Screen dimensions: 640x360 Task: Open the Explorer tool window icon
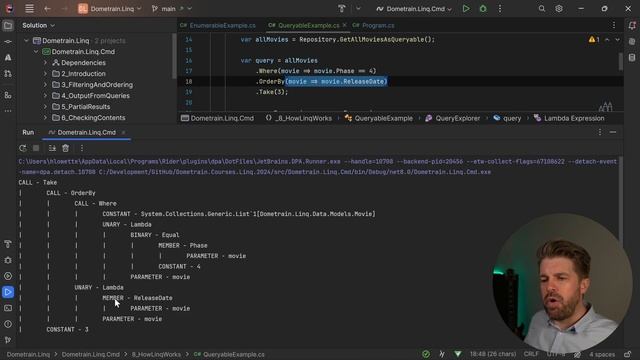click(x=8, y=26)
